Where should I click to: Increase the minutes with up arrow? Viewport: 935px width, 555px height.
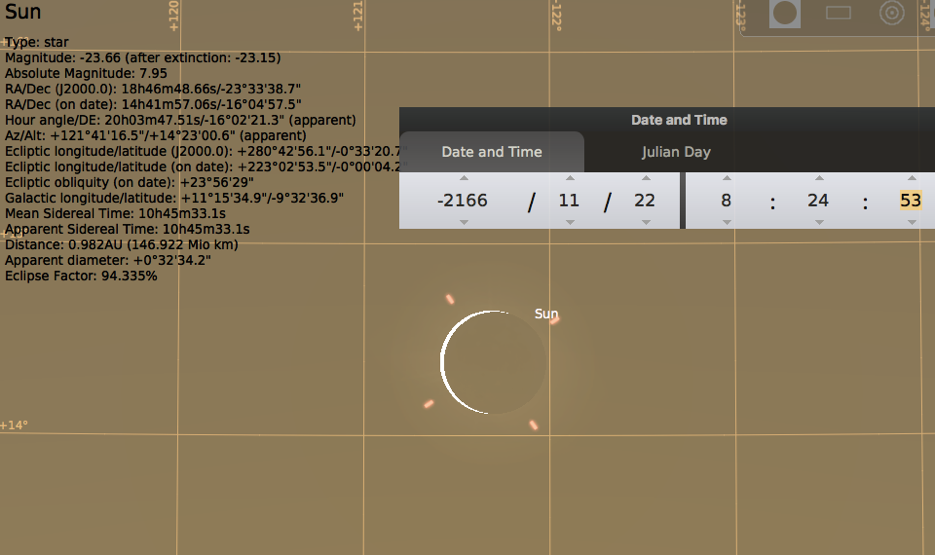coord(818,179)
